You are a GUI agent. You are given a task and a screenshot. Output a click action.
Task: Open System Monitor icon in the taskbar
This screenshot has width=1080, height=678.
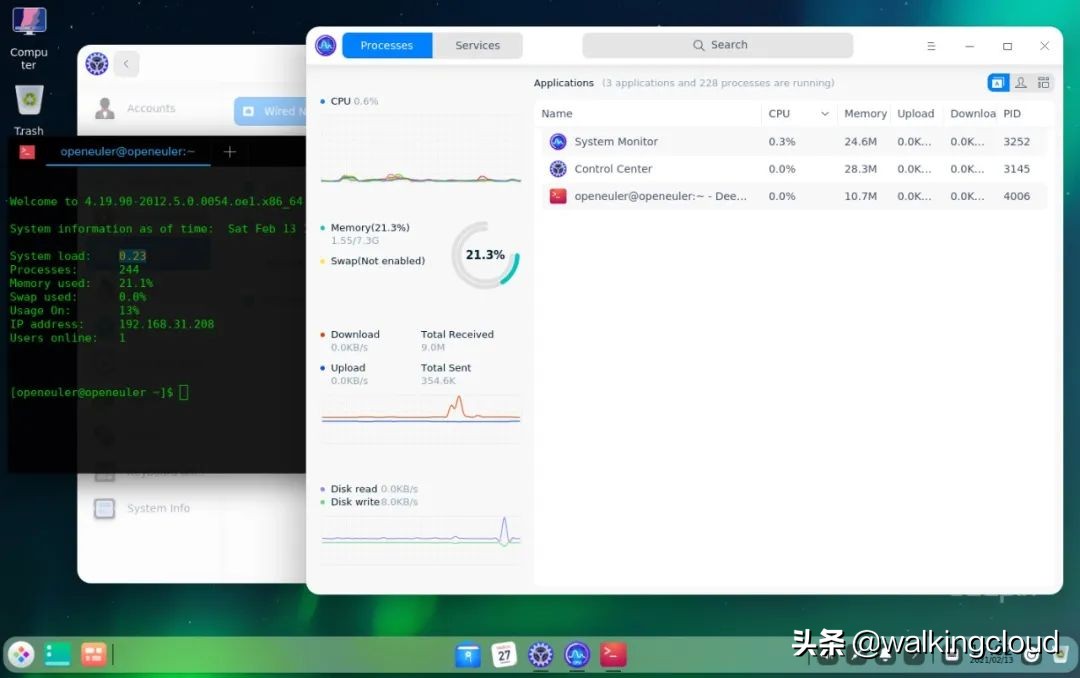point(576,653)
